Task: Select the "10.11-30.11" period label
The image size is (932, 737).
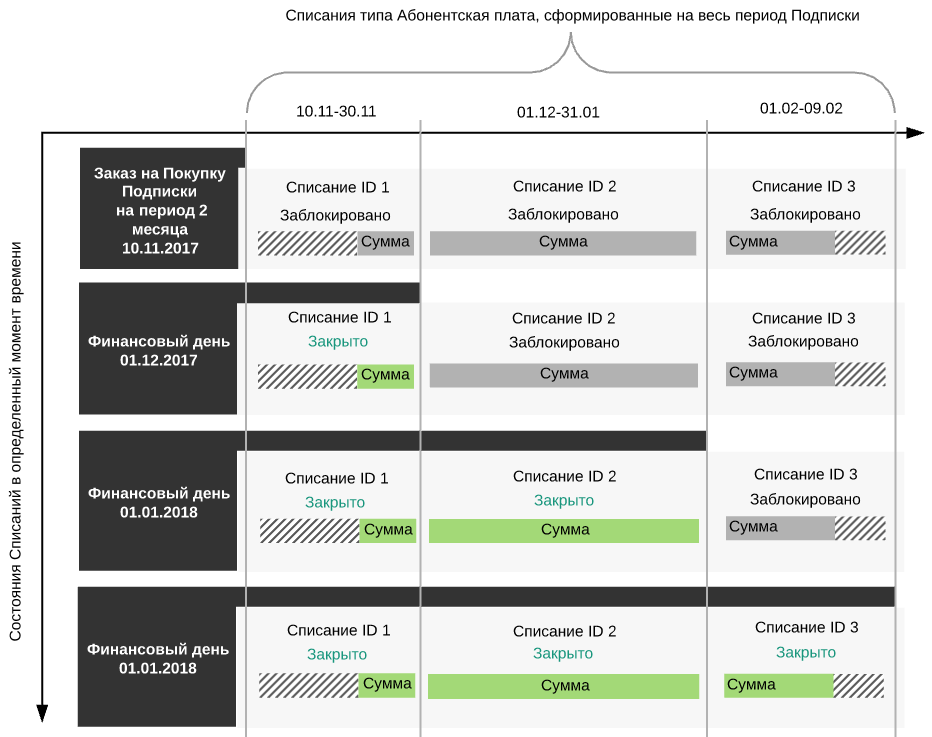Action: coord(336,111)
